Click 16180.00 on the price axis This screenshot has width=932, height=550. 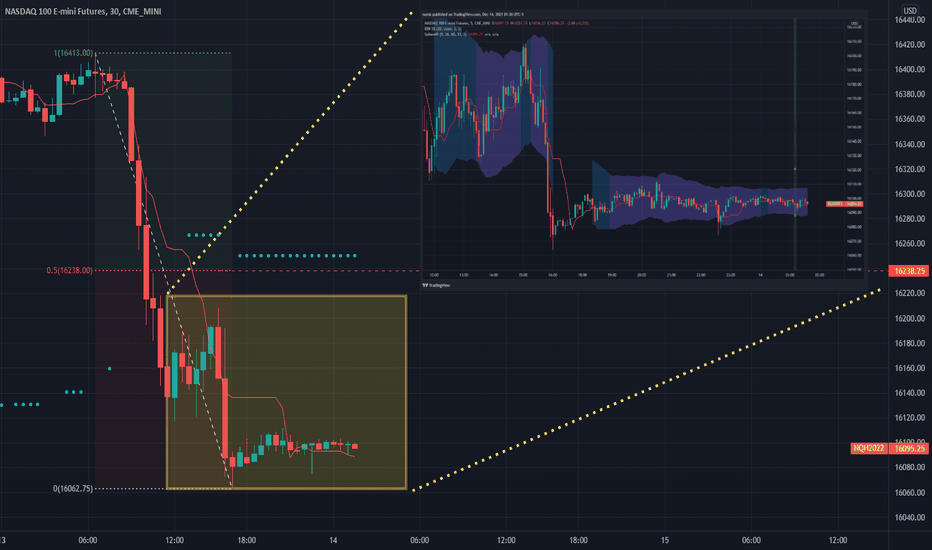pos(909,343)
